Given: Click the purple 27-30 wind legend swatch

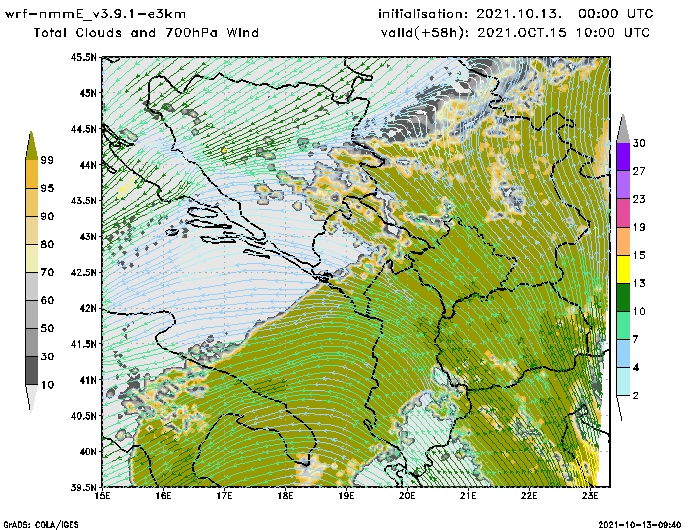Looking at the screenshot, I should coord(623,157).
